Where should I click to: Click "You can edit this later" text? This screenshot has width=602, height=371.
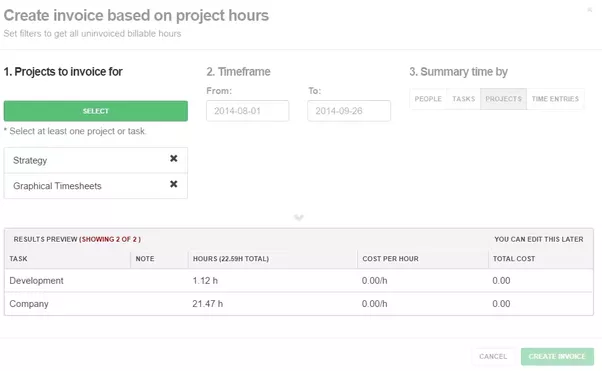[x=539, y=239]
